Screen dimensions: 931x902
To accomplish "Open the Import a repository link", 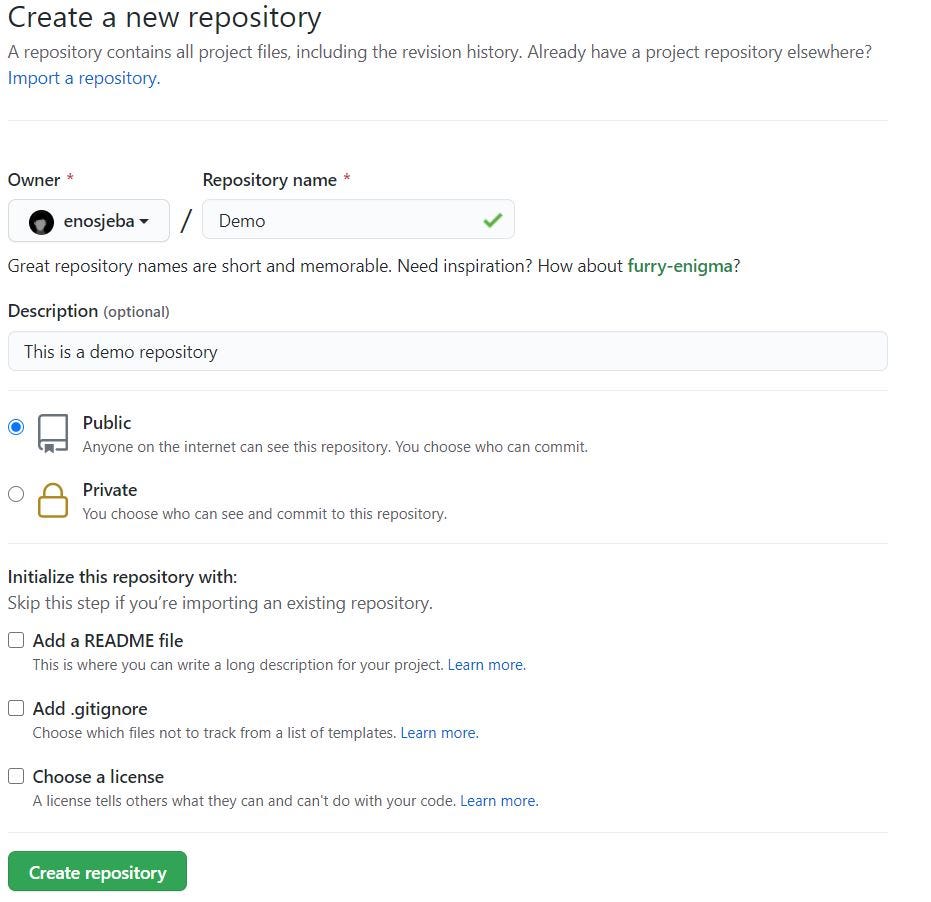I will click(84, 78).
